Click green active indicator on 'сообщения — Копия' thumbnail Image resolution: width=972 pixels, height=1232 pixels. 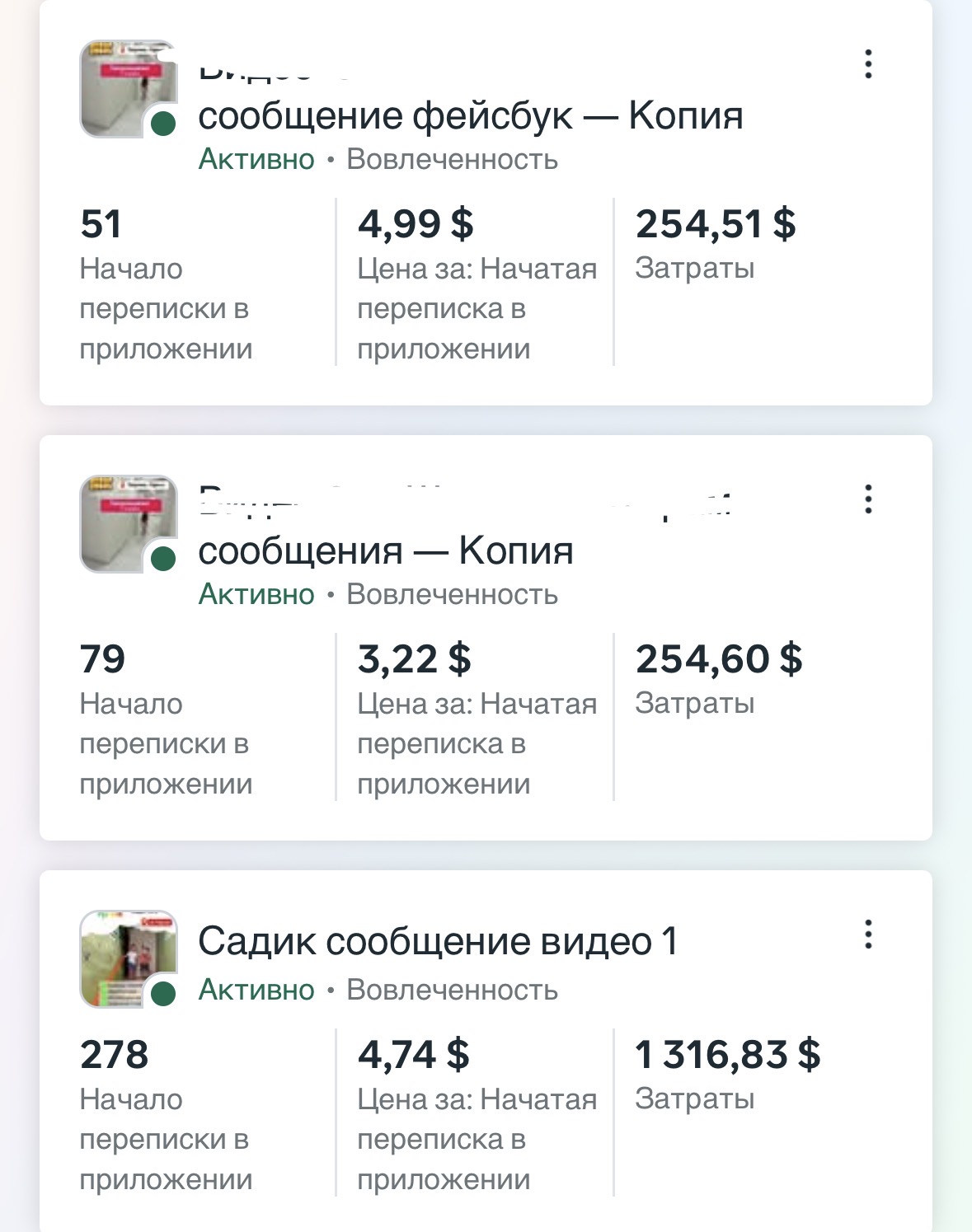(163, 559)
